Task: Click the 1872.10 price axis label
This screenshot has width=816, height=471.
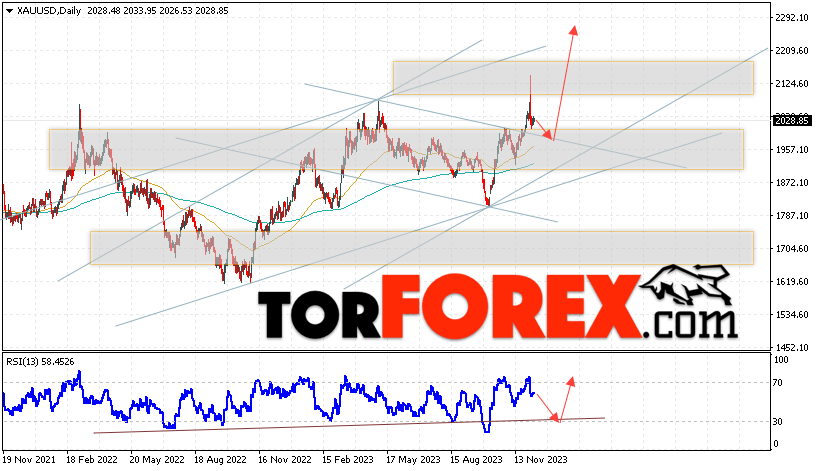Action: click(792, 183)
